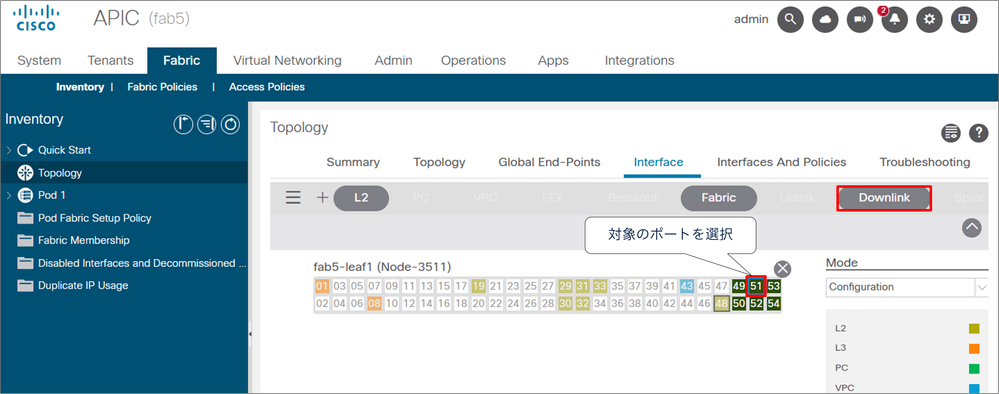
Task: Click the L2 button
Action: pyautogui.click(x=361, y=198)
